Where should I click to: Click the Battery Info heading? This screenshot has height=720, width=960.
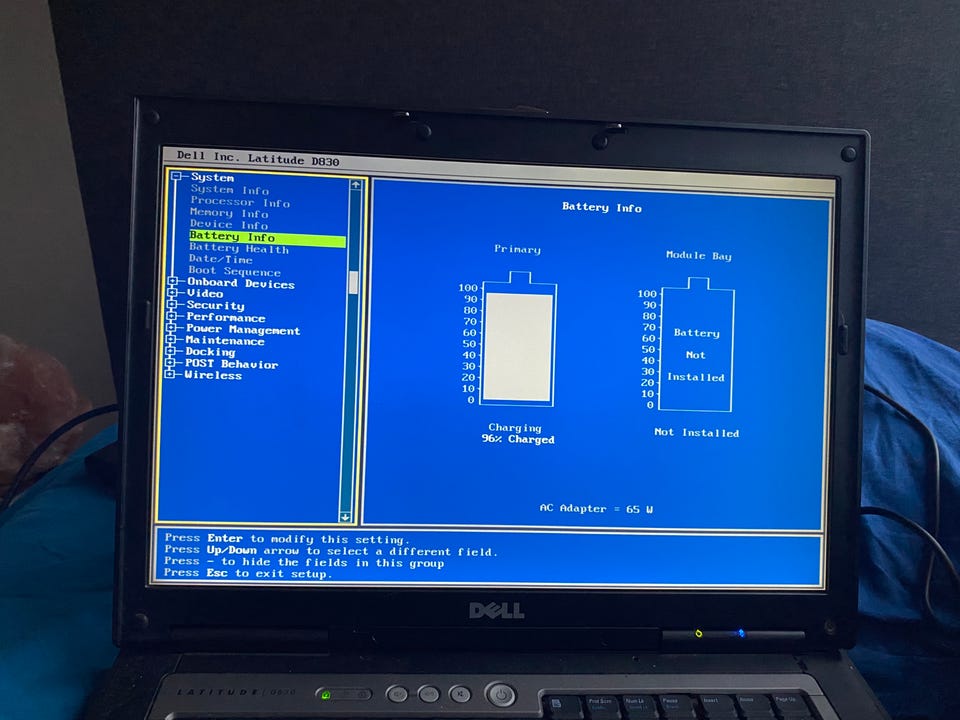coord(602,207)
